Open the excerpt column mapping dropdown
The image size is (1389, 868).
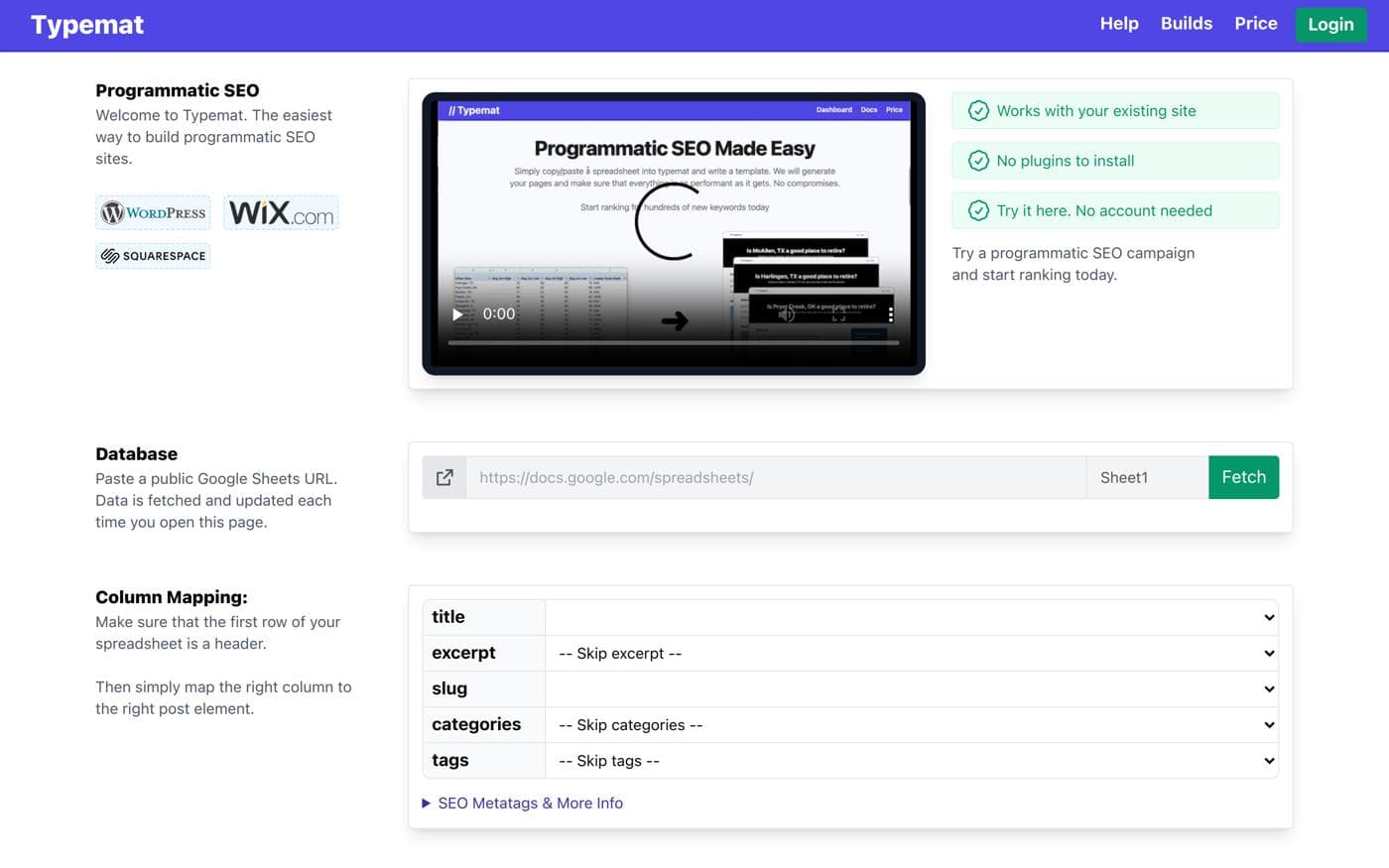pyautogui.click(x=910, y=654)
